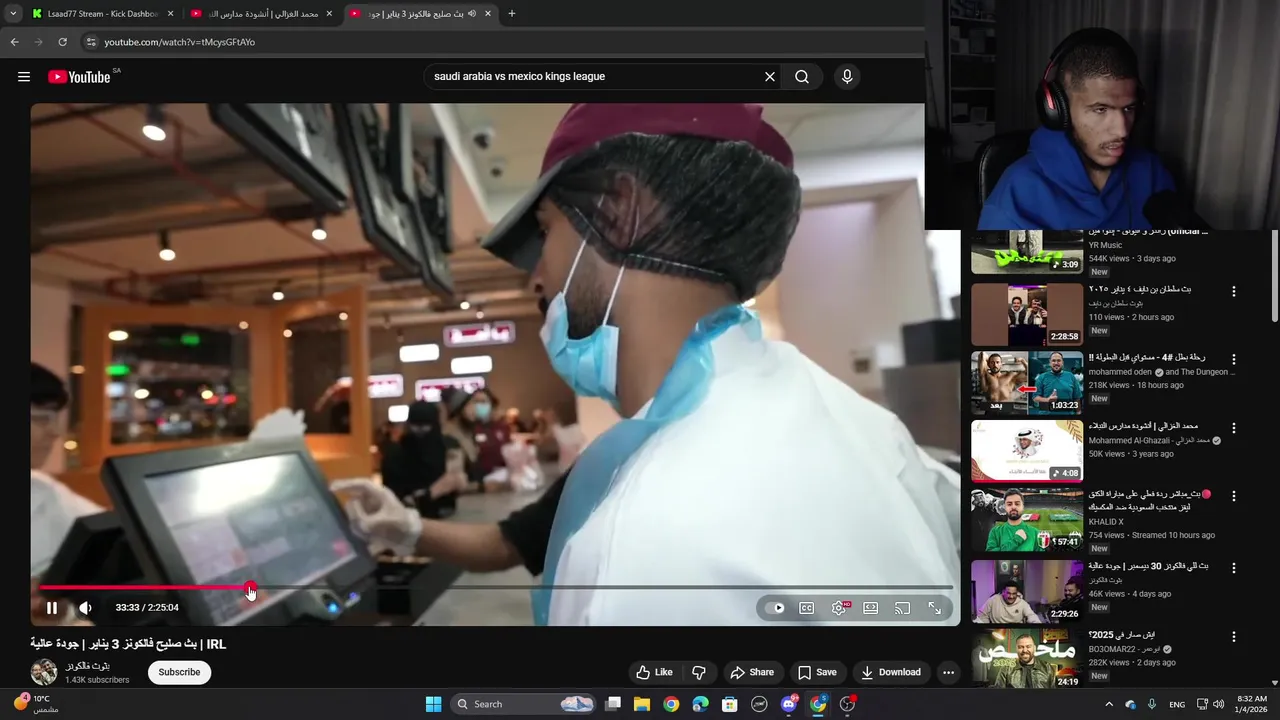Image resolution: width=1280 pixels, height=720 pixels.
Task: Open options for the 110 views video
Action: coord(1233,292)
